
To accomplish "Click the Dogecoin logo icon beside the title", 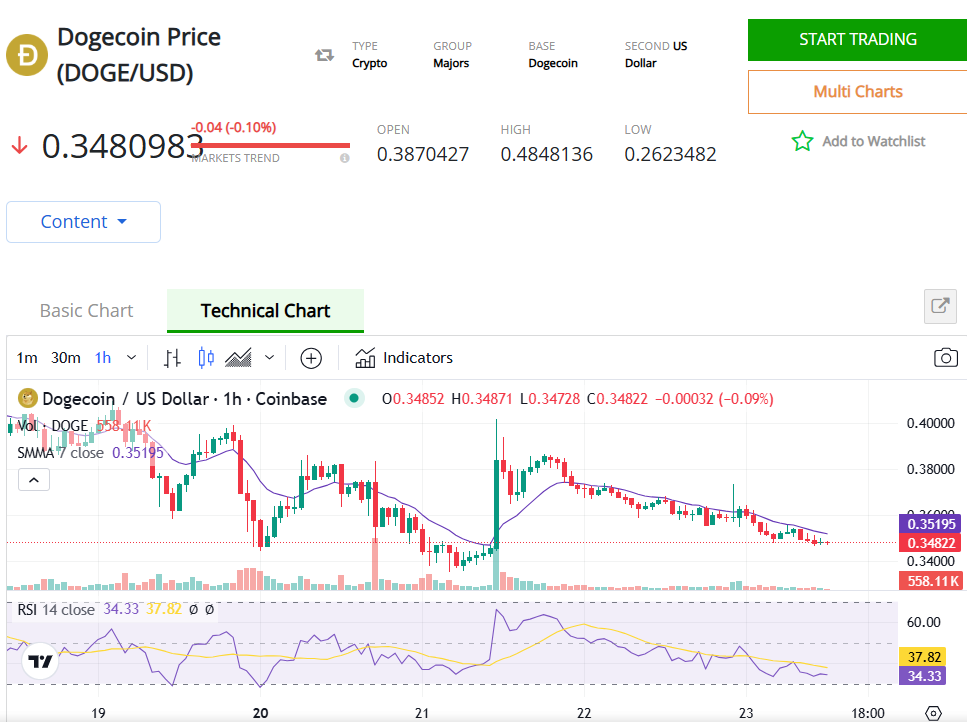I will 27,55.
